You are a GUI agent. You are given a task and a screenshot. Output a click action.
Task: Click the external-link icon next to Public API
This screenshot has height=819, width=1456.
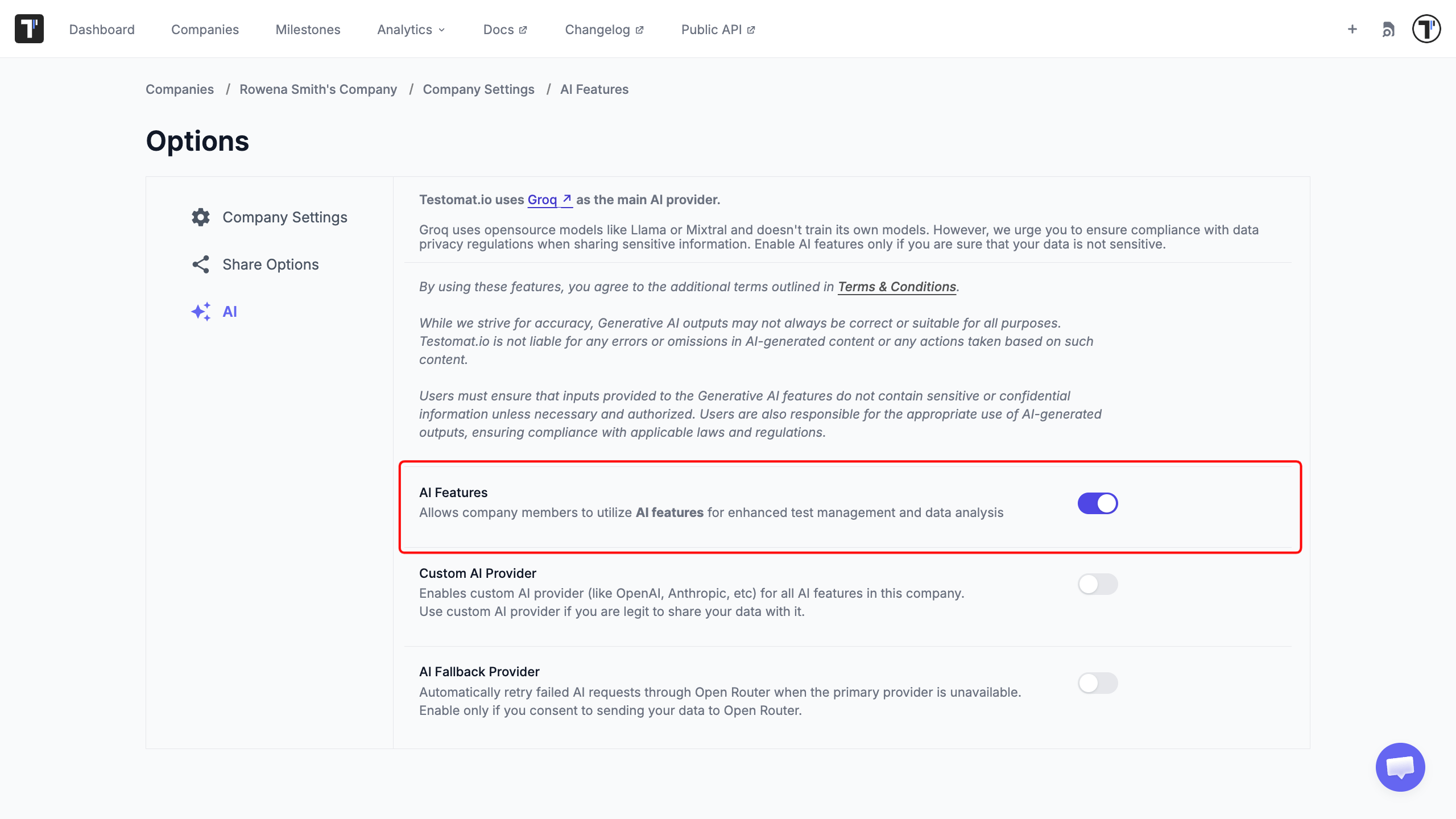click(x=751, y=30)
